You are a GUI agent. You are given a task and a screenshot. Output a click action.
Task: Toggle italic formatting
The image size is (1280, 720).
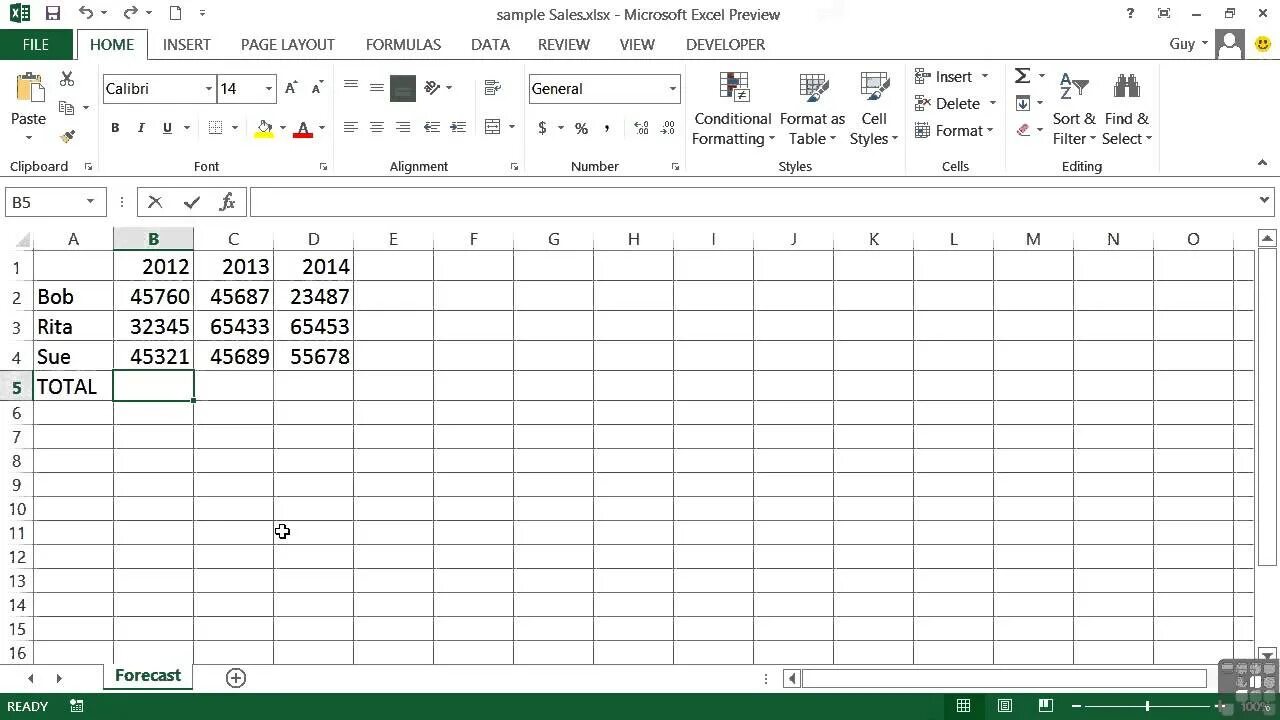pyautogui.click(x=140, y=128)
